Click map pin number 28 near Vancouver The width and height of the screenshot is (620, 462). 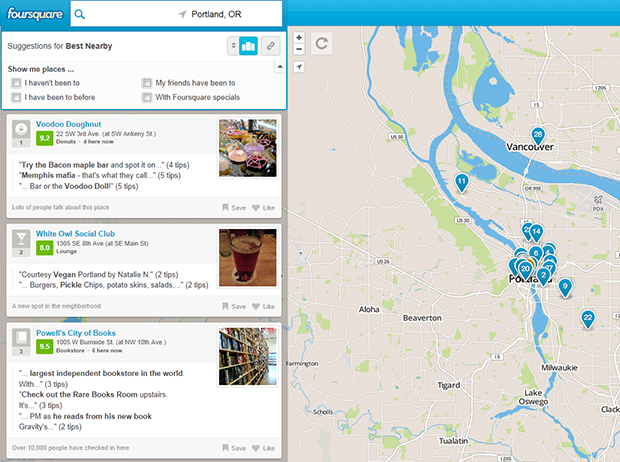pos(538,135)
